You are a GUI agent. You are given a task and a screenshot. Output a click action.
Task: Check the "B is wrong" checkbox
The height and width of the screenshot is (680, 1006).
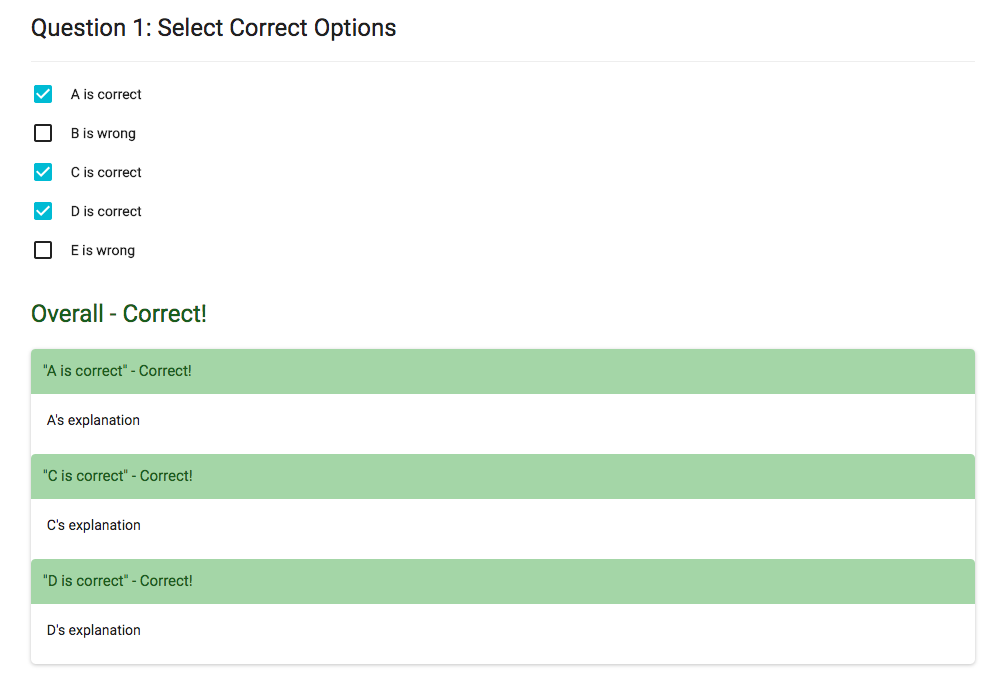pos(43,133)
